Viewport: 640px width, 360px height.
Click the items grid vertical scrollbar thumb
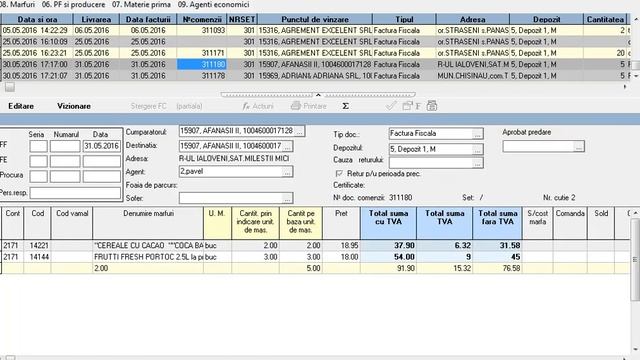pos(636,260)
